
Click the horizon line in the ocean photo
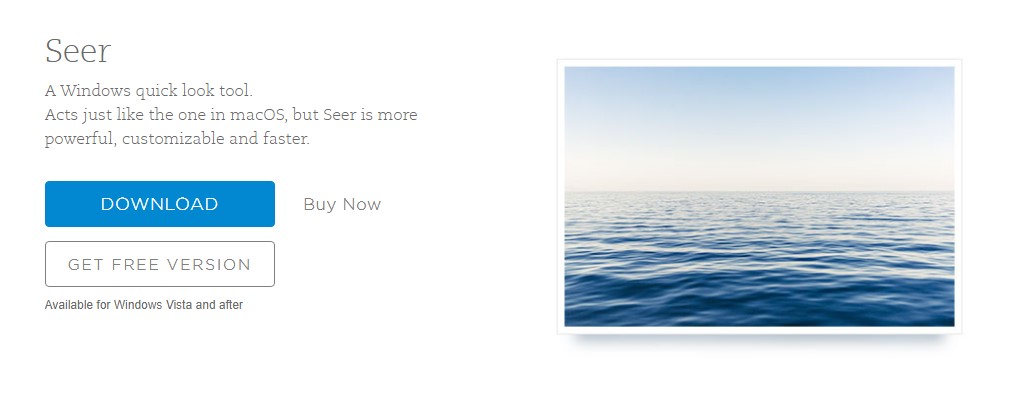coord(759,191)
